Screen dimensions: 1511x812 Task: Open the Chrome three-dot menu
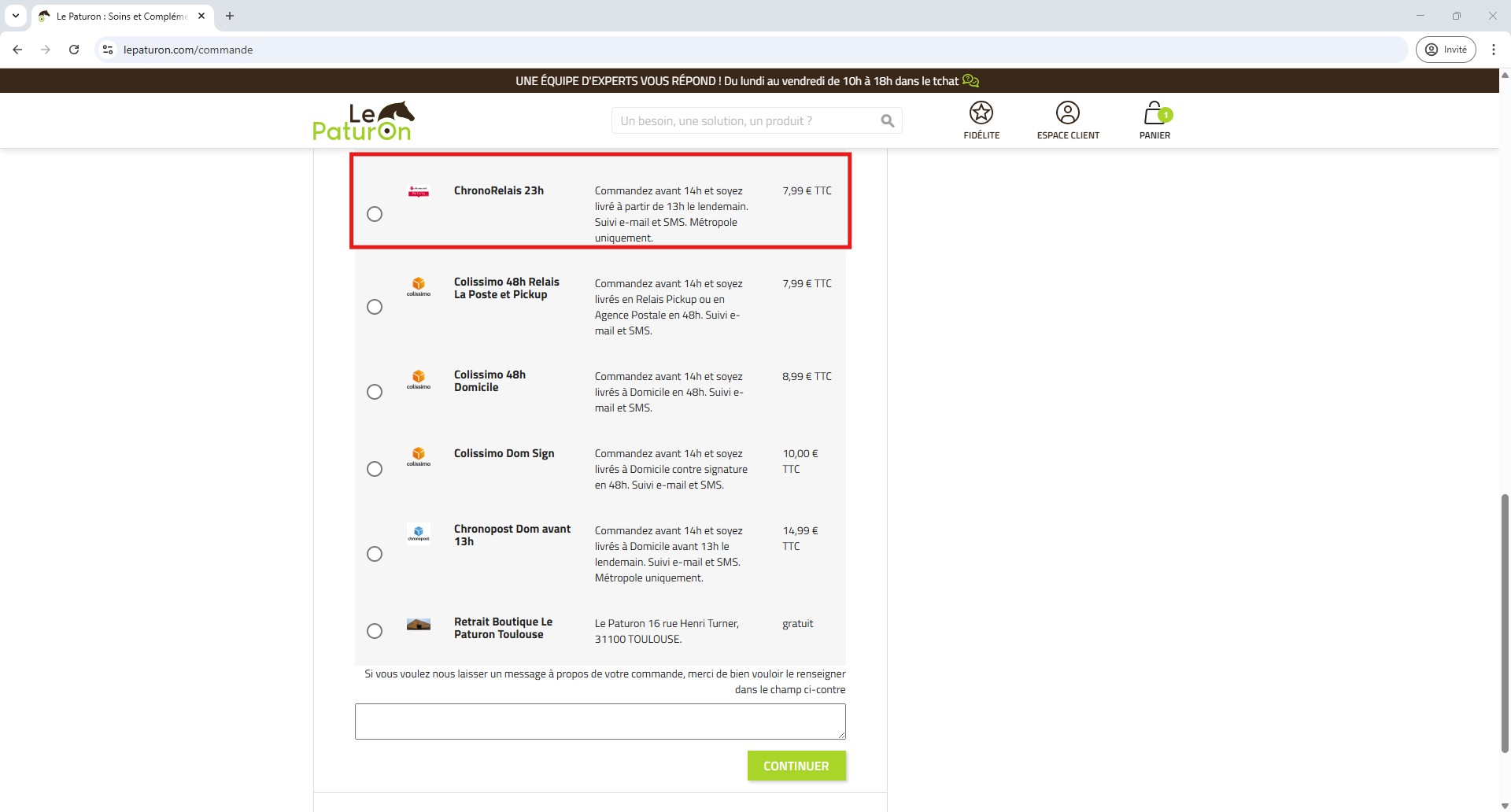click(1493, 50)
